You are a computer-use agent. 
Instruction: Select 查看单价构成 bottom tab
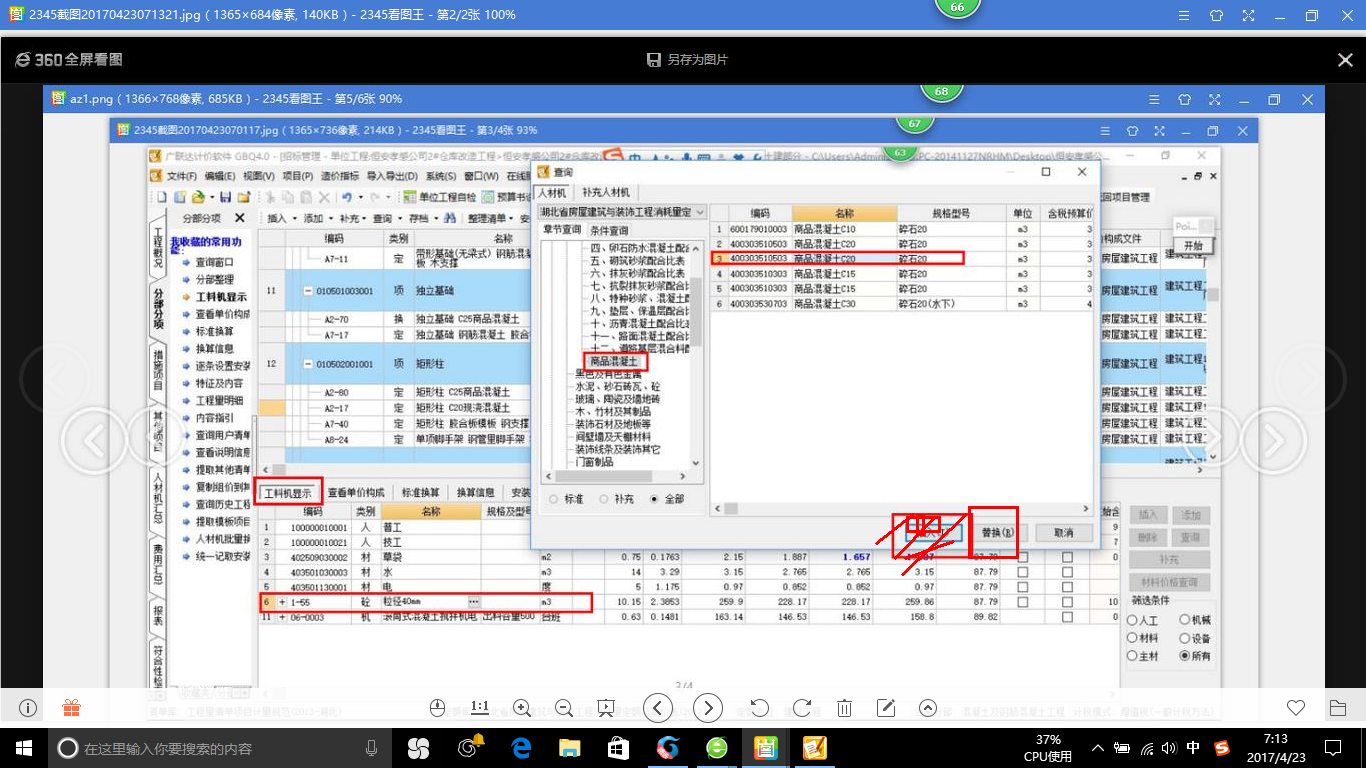(357, 492)
